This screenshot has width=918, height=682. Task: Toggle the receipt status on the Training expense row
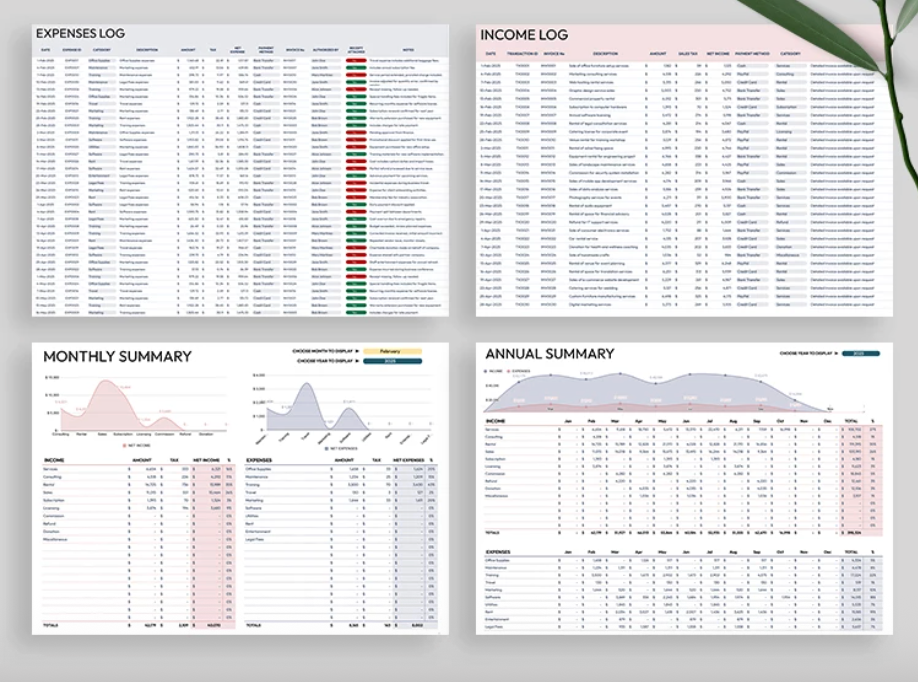coord(353,75)
